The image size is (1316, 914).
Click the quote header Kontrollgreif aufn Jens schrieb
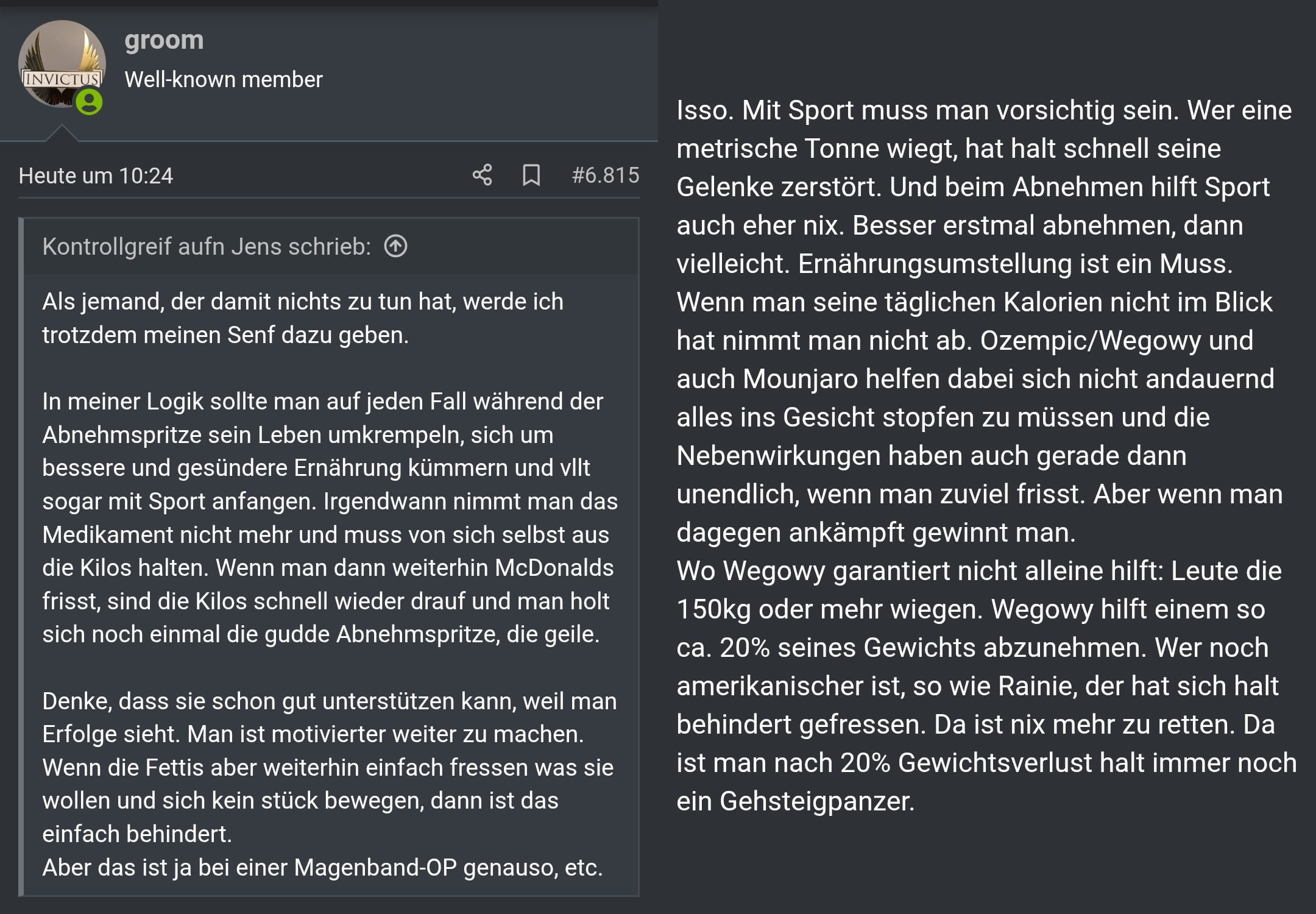(x=207, y=247)
